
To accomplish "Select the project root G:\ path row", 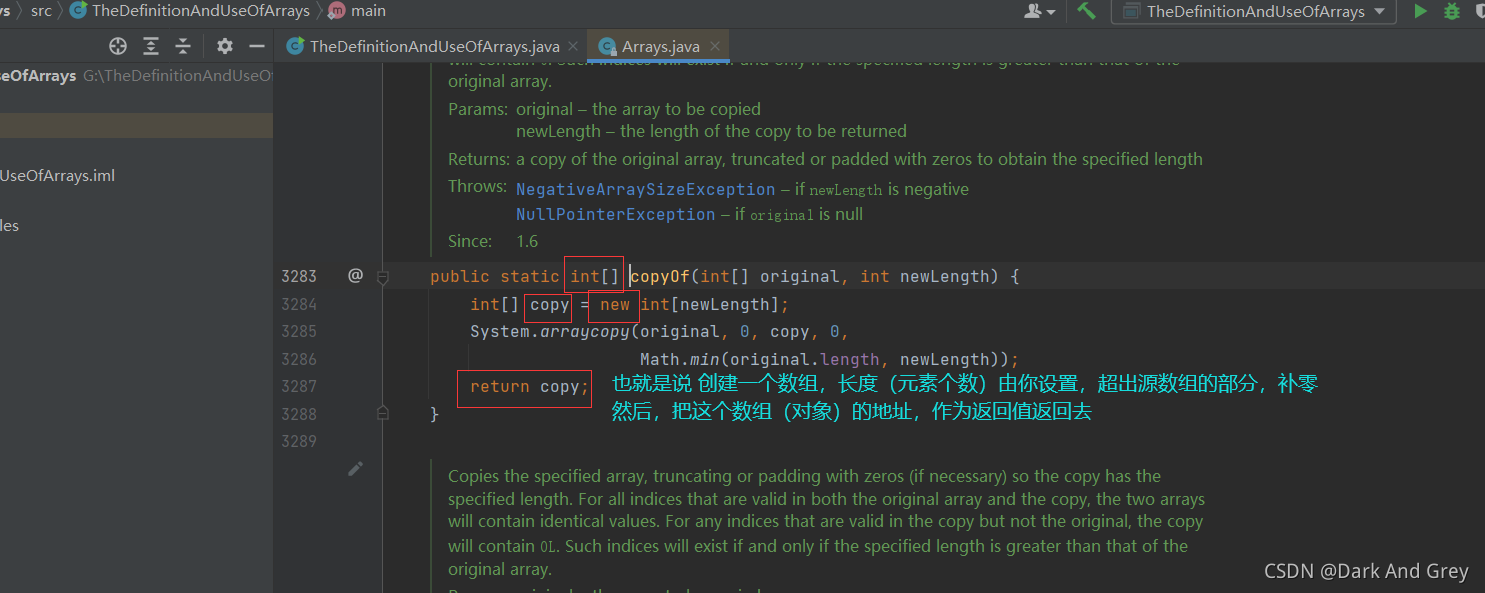I will [x=136, y=75].
